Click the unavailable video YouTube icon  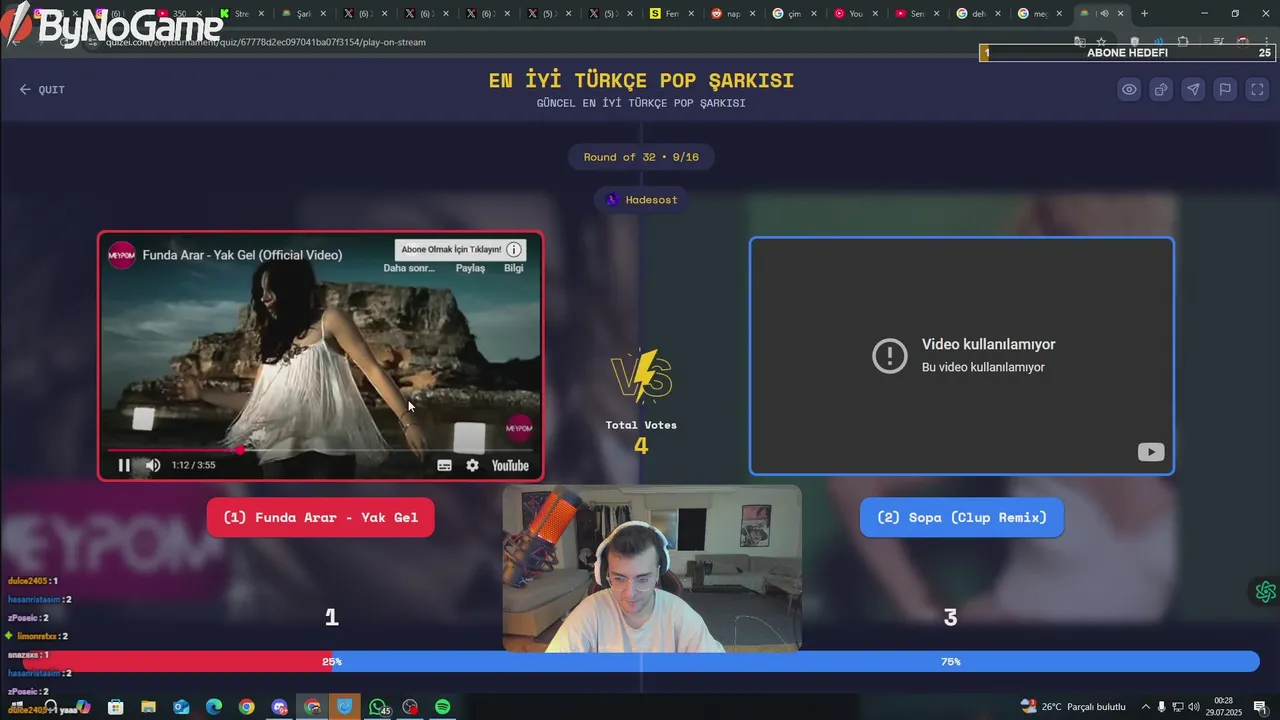tap(1151, 452)
